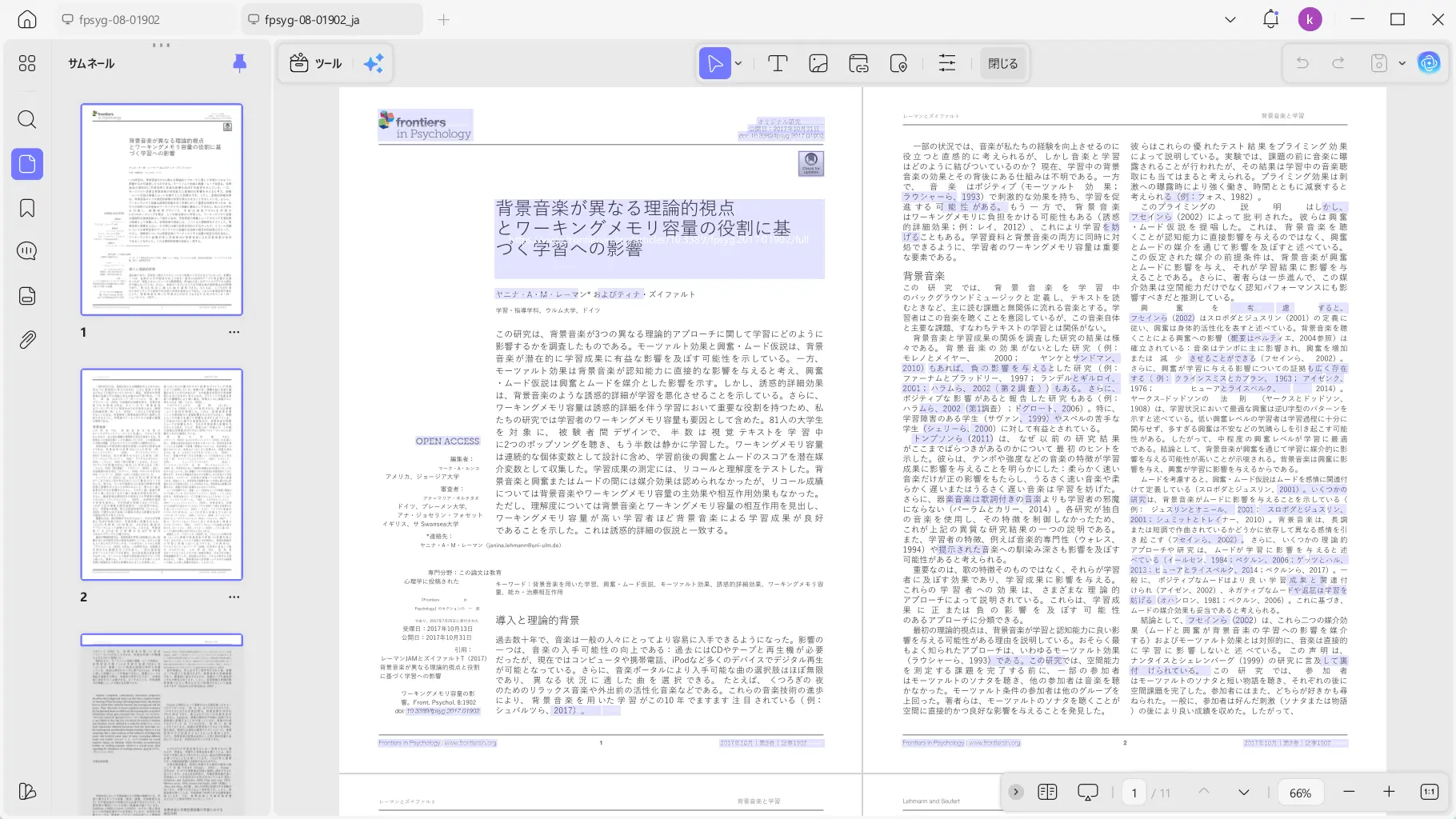Collapse the bottom page toolbar arrow

(x=1015, y=792)
